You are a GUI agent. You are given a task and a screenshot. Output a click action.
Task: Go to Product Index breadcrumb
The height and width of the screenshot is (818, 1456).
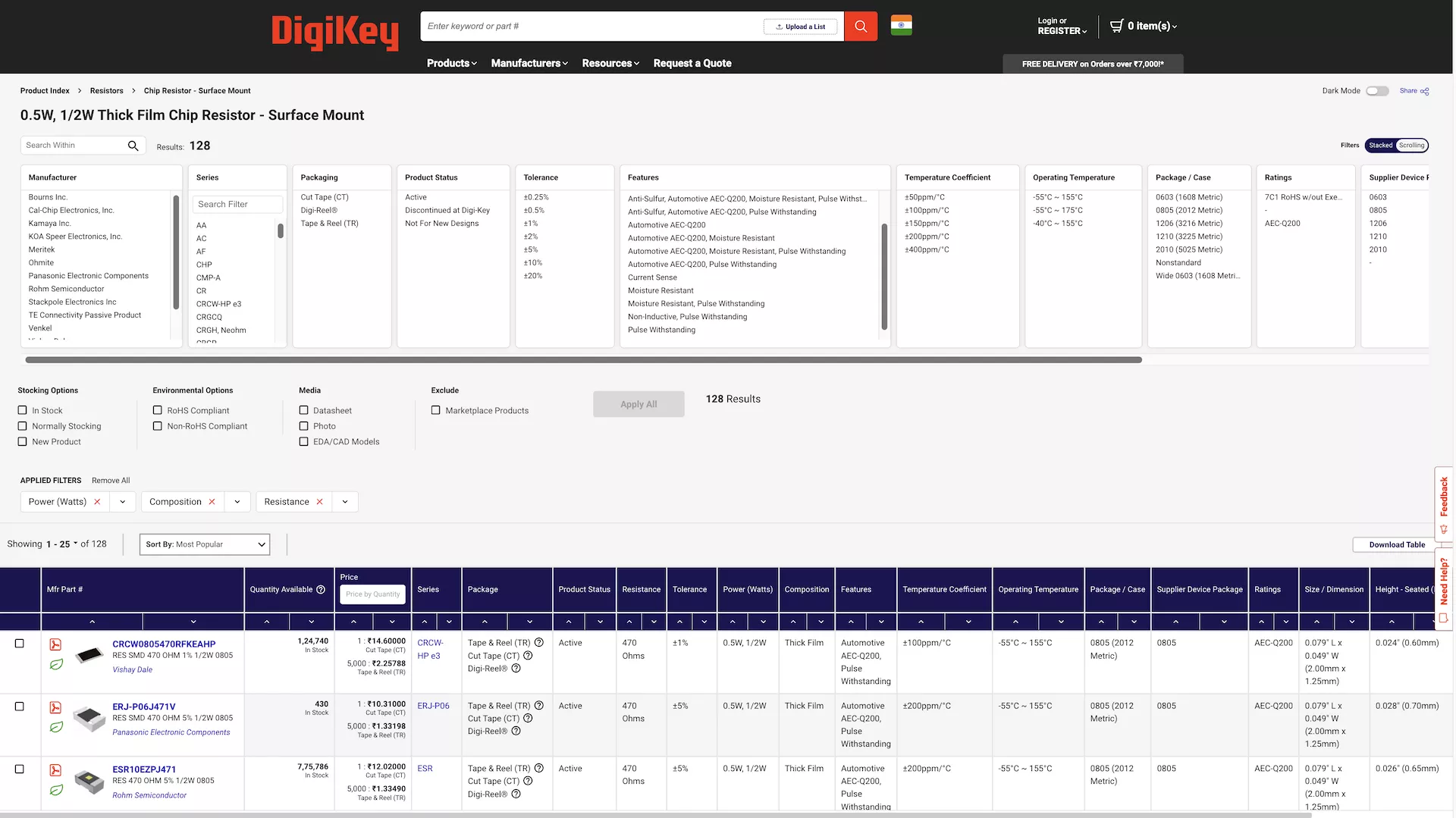[45, 91]
